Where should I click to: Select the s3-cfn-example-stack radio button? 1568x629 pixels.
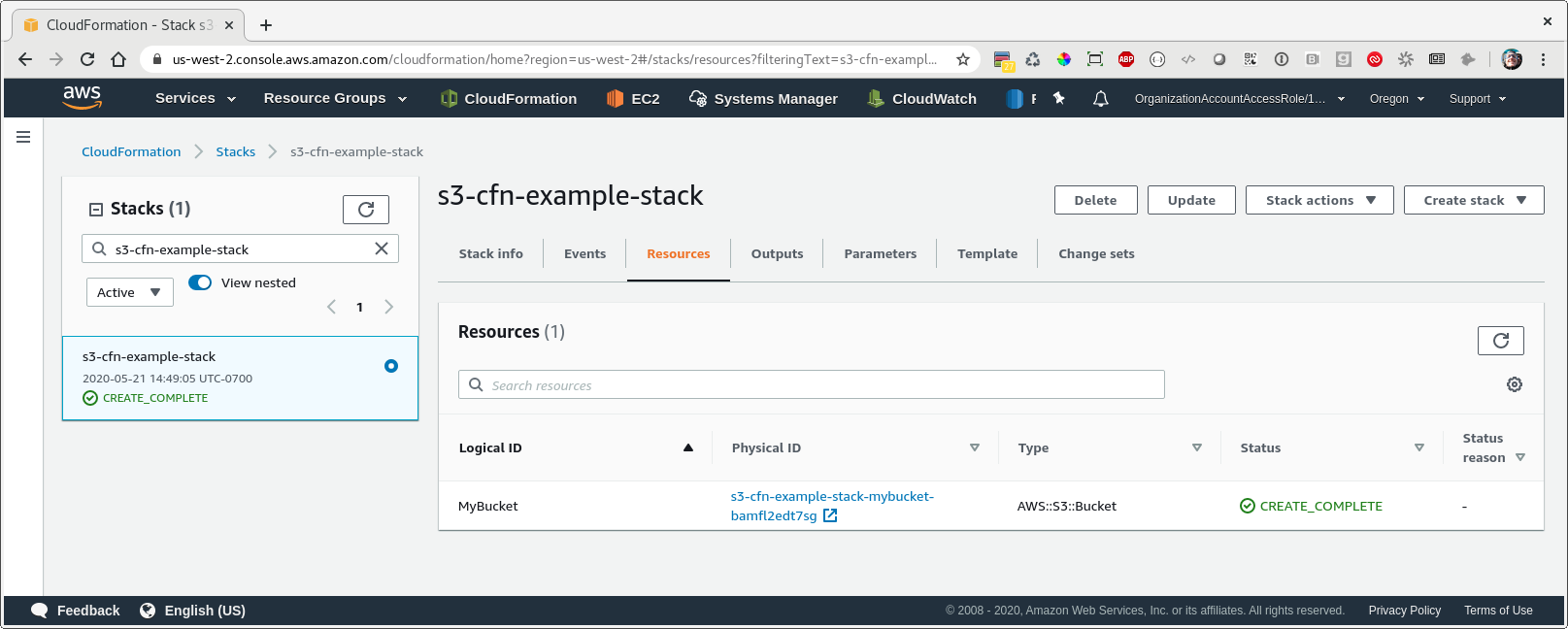point(391,366)
